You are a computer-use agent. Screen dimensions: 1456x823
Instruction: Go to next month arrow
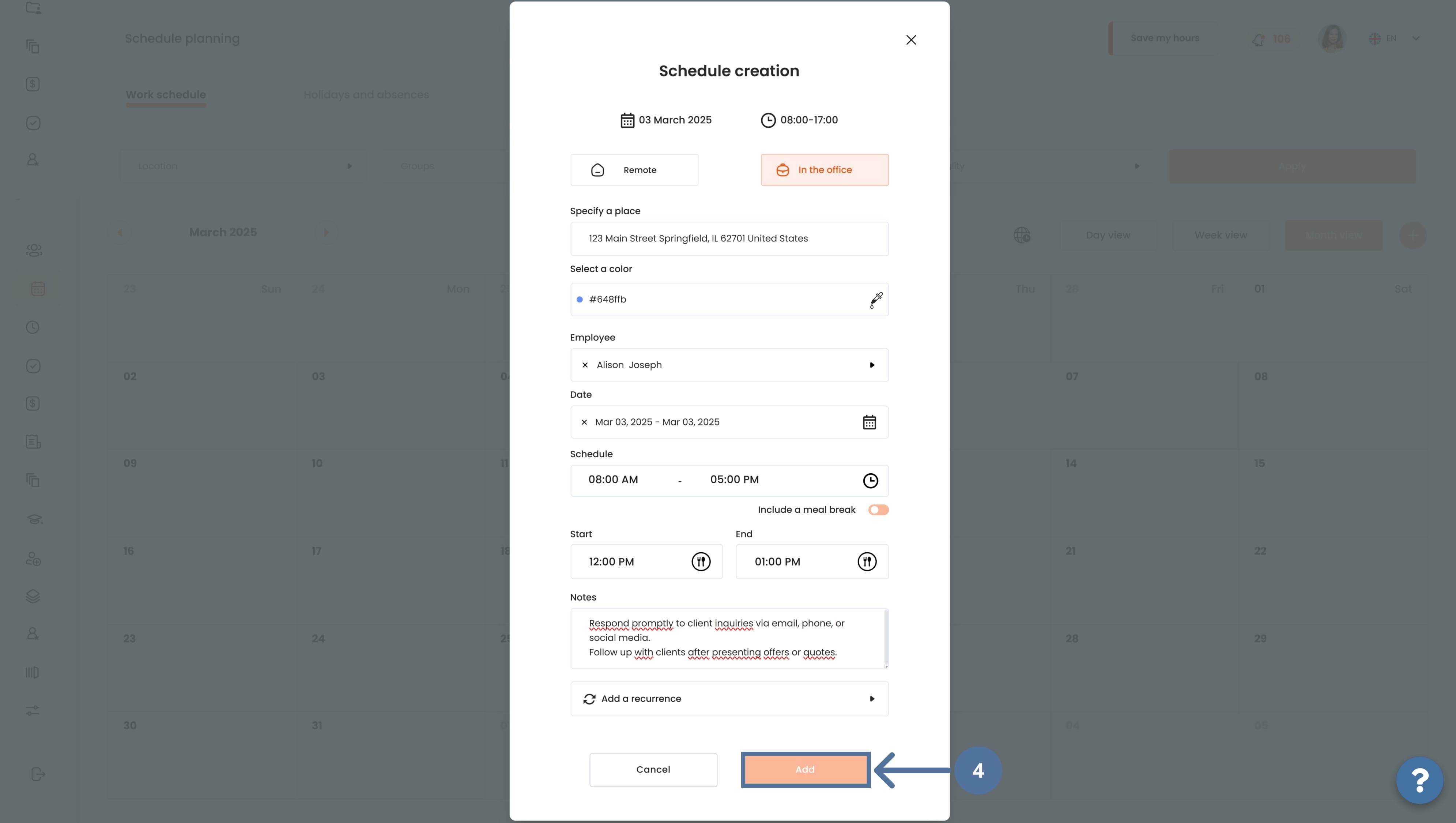pyautogui.click(x=325, y=232)
